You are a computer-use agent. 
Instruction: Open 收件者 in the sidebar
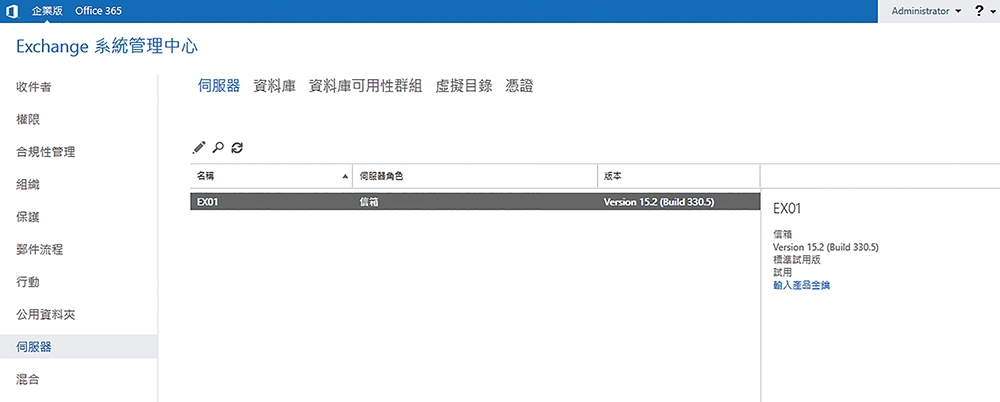pyautogui.click(x=34, y=87)
